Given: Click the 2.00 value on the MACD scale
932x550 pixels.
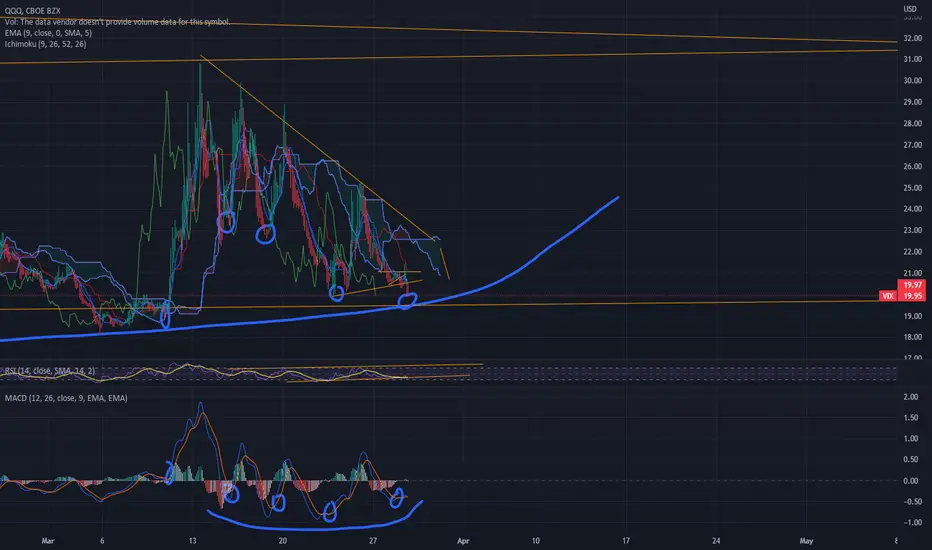Looking at the screenshot, I should (x=911, y=397).
